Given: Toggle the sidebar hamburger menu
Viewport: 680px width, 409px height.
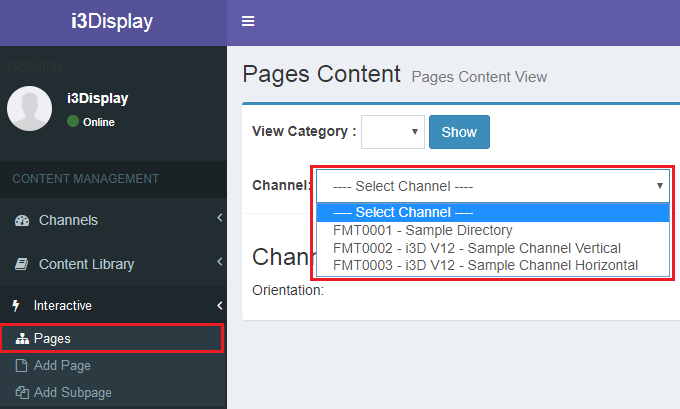Looking at the screenshot, I should coord(248,21).
